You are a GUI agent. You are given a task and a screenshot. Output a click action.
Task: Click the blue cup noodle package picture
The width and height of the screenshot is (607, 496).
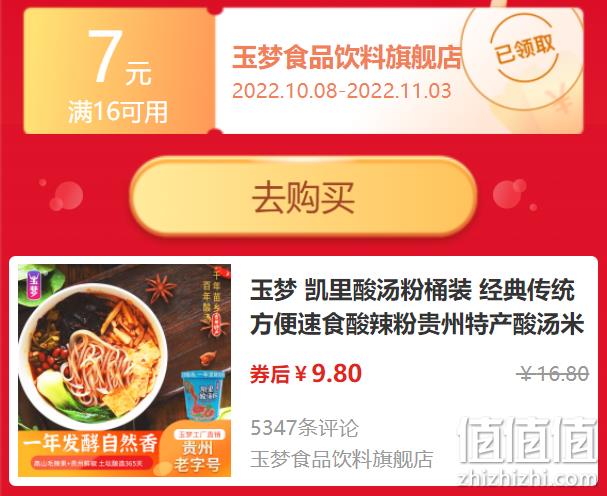coord(203,395)
